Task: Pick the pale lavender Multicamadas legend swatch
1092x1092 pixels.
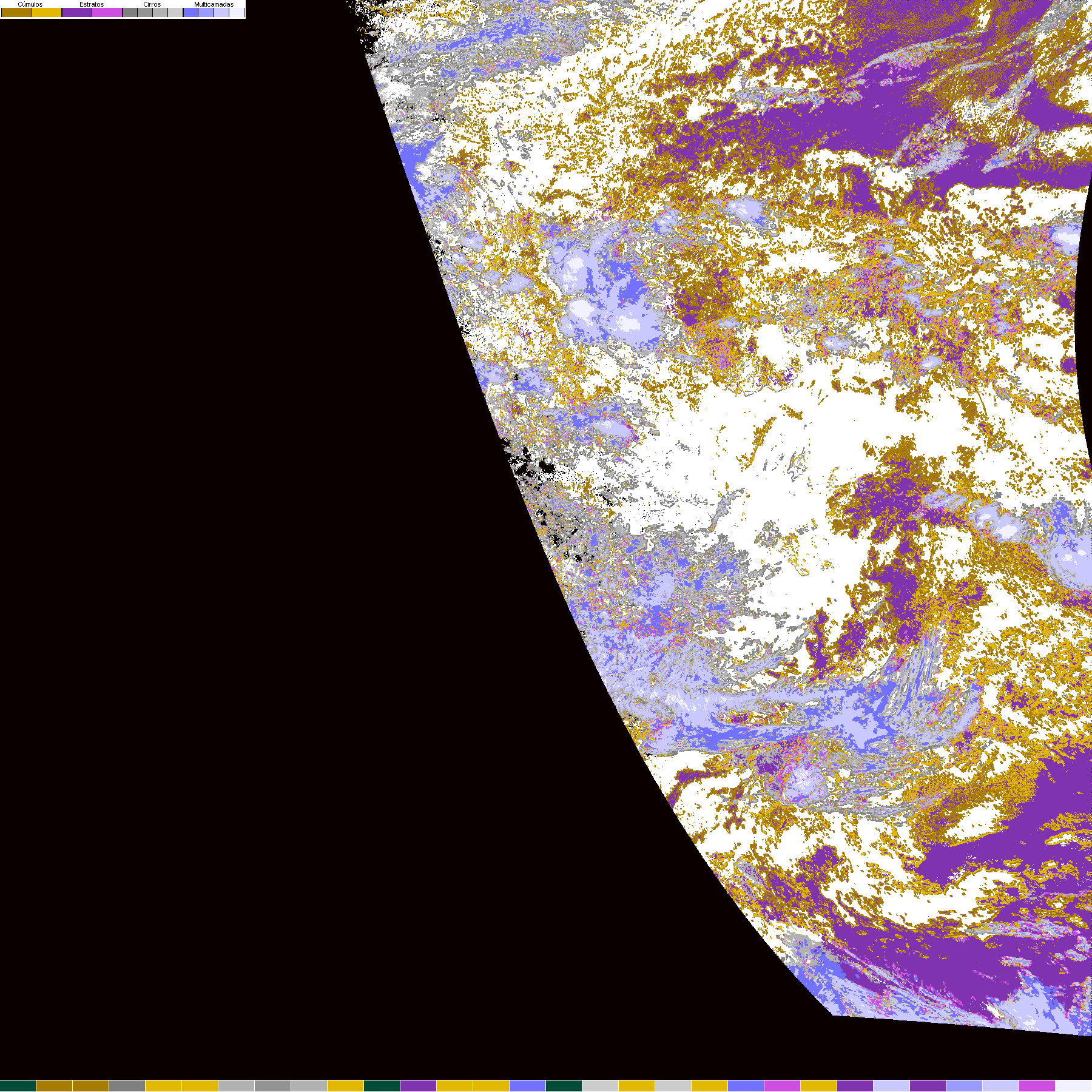Action: coord(221,12)
